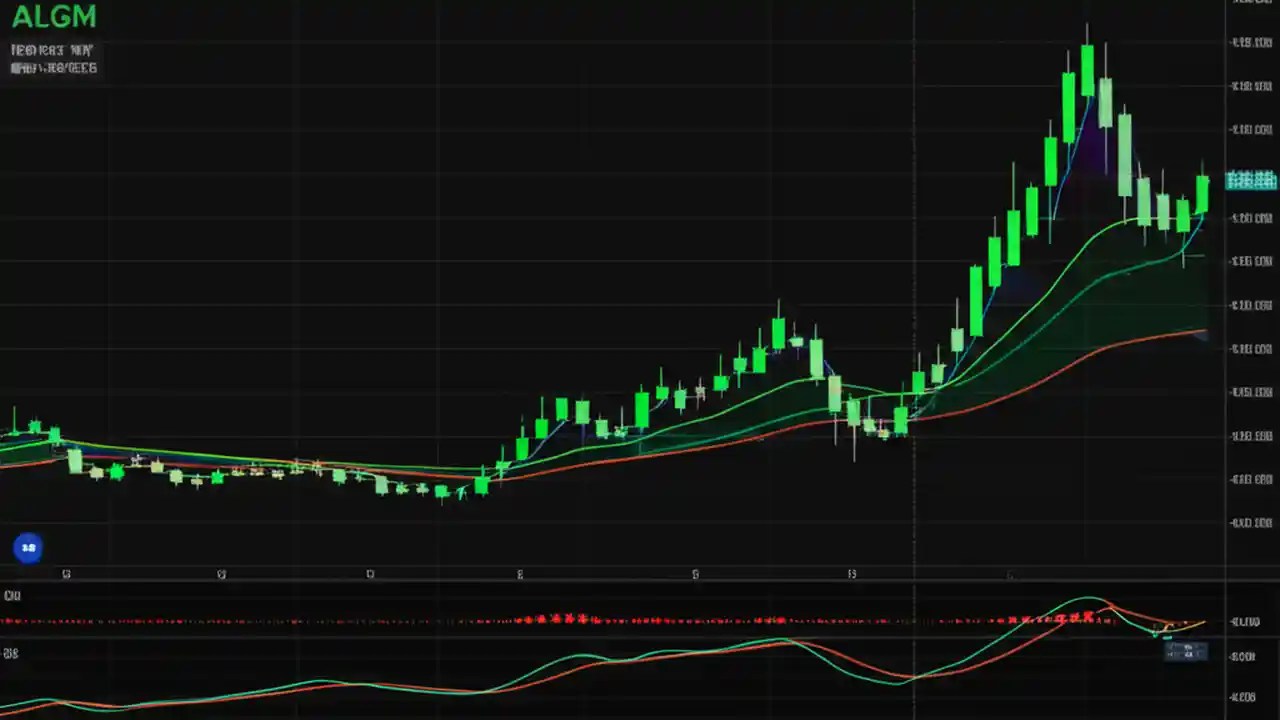Viewport: 1280px width, 720px height.
Task: Click the blue circular badge near bottom left
Action: tap(28, 547)
